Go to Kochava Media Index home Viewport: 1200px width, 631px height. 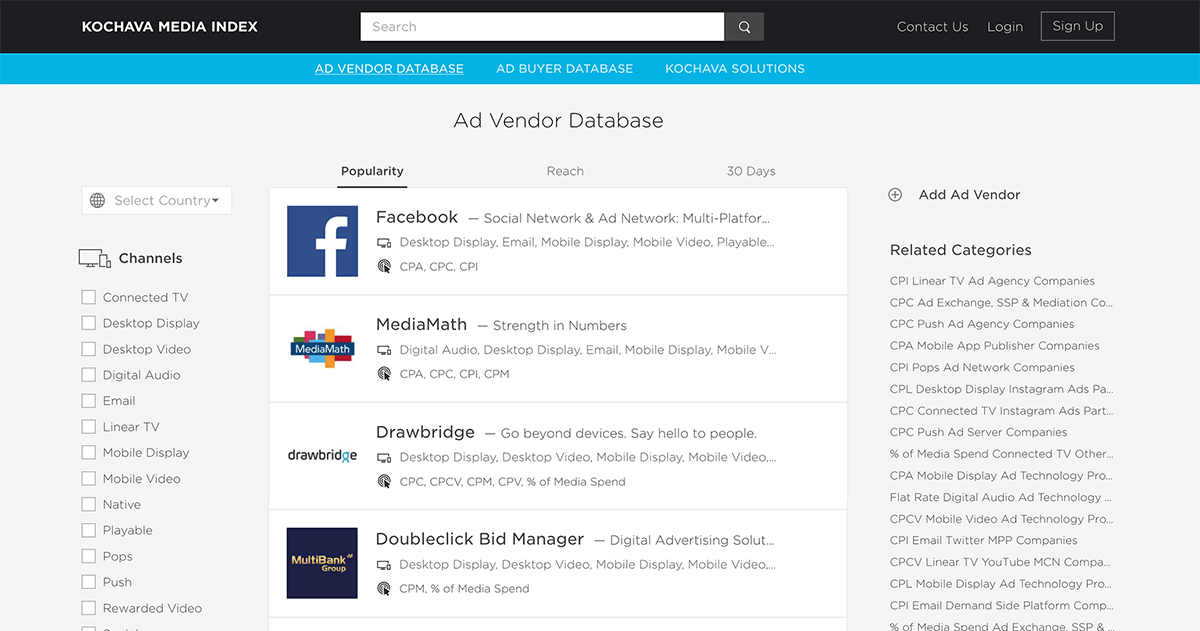[x=170, y=27]
